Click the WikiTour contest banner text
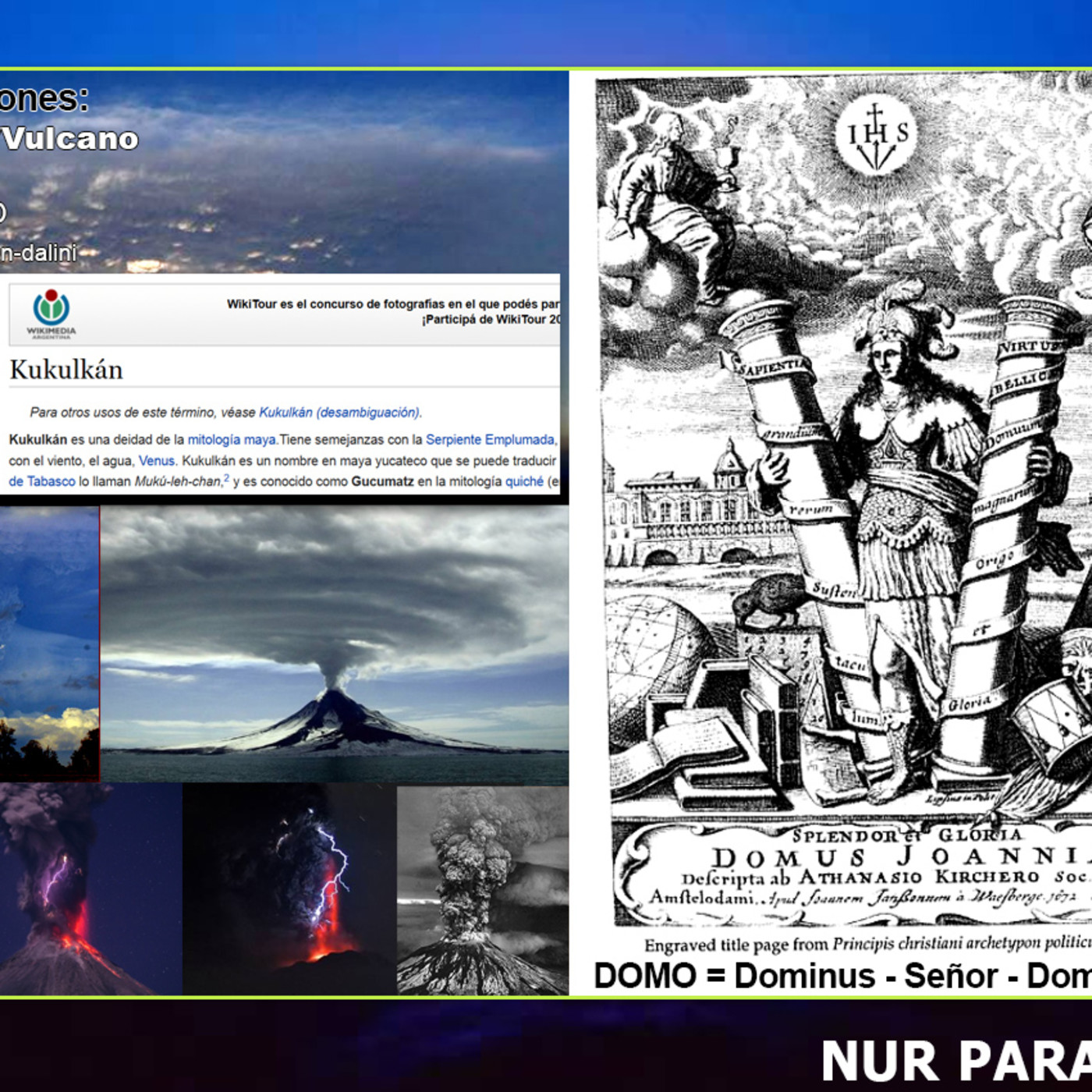 393,311
